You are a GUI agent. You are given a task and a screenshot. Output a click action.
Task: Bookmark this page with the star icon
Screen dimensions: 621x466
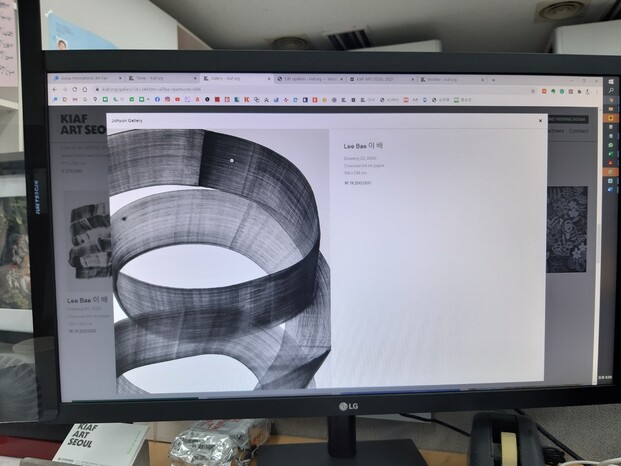point(533,91)
